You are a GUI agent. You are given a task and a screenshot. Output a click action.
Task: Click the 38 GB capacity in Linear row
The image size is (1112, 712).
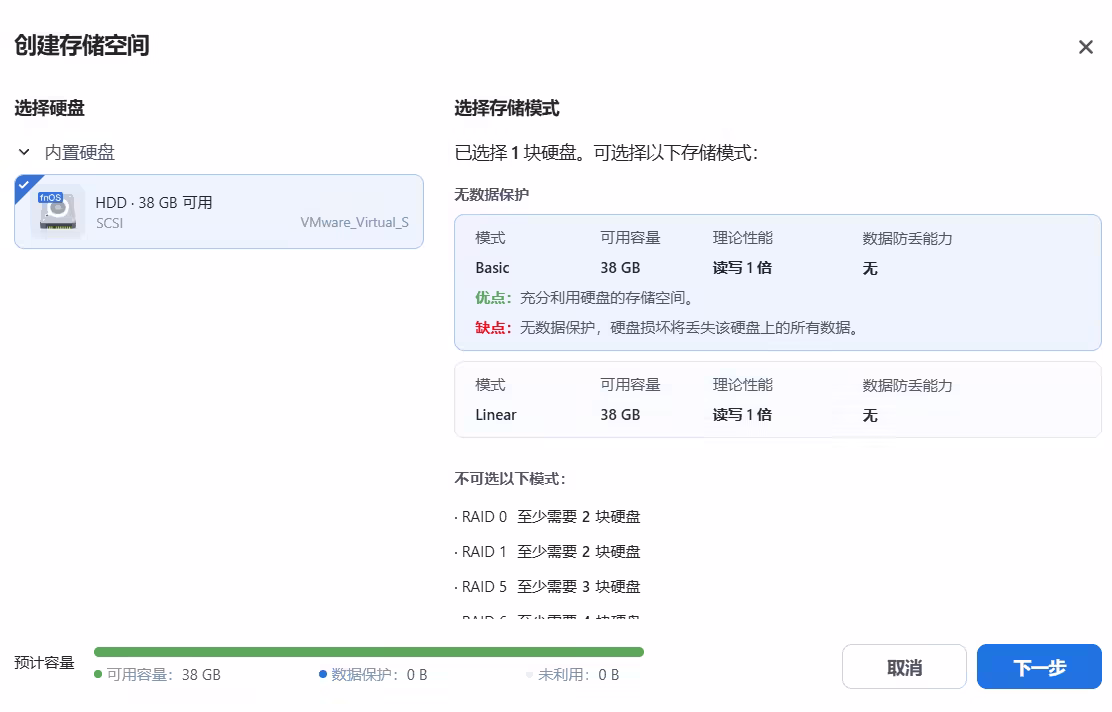[x=620, y=415]
